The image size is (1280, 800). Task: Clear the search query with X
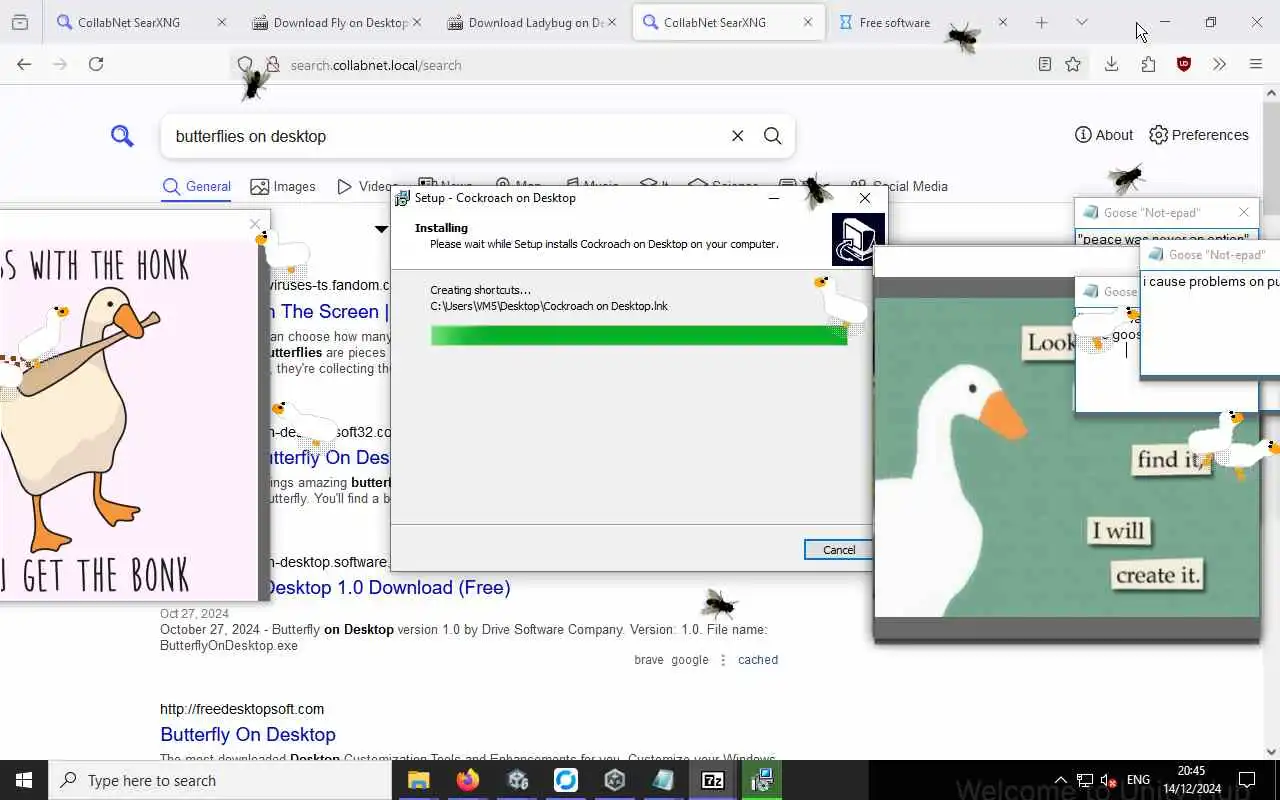pos(738,136)
